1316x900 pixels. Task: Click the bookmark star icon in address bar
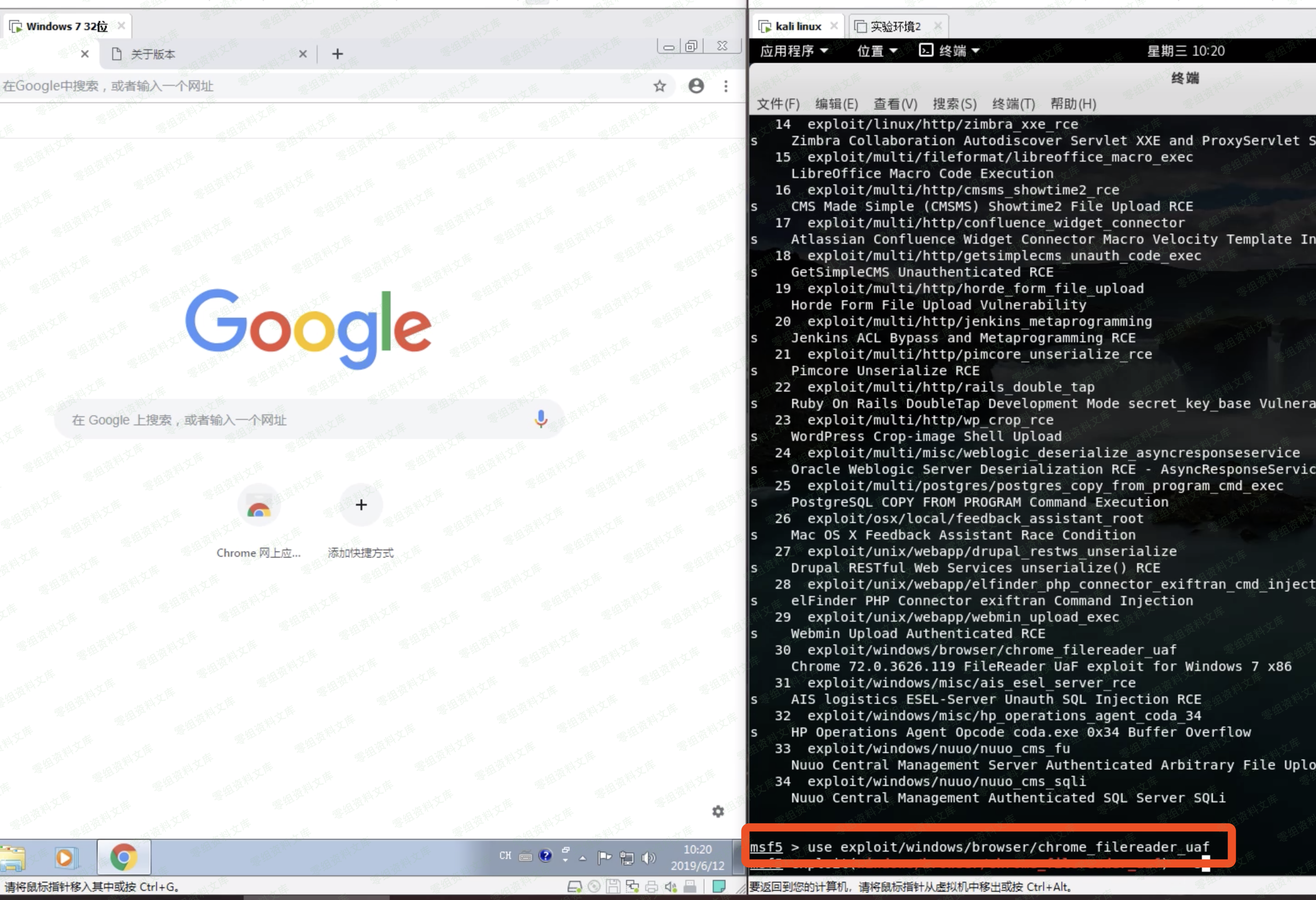660,86
